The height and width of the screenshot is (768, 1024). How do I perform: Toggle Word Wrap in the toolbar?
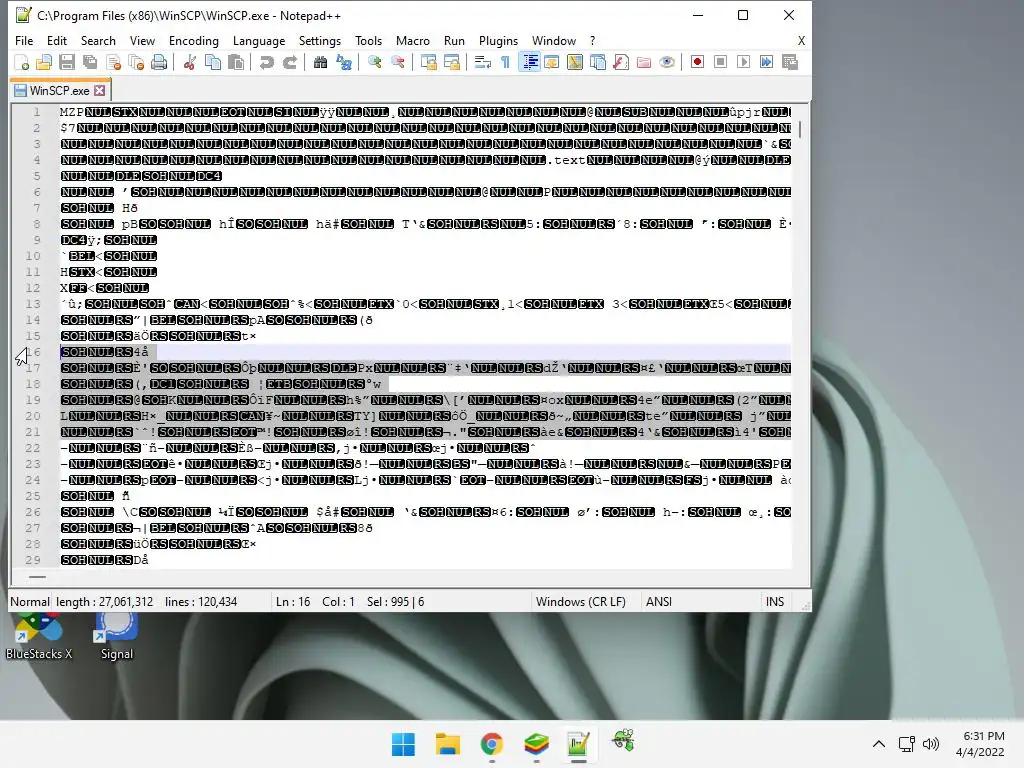[483, 63]
